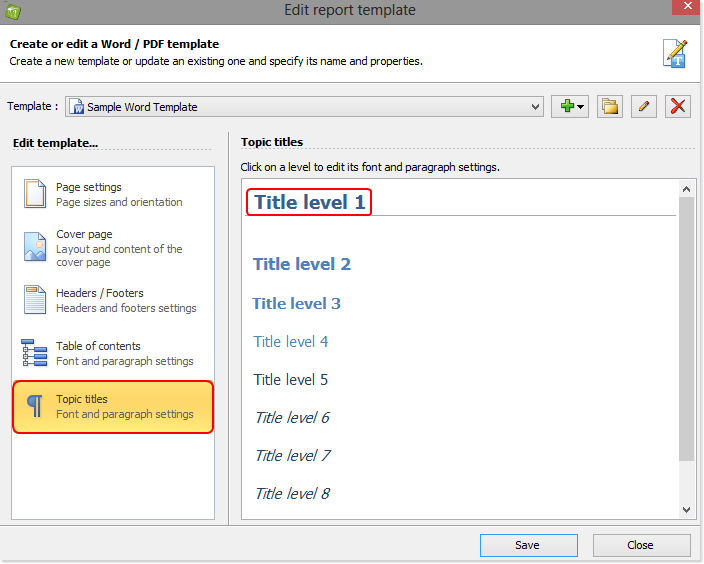Screen dimensions: 704x564
Task: Click the Word document icon in Template field
Action: point(77,107)
